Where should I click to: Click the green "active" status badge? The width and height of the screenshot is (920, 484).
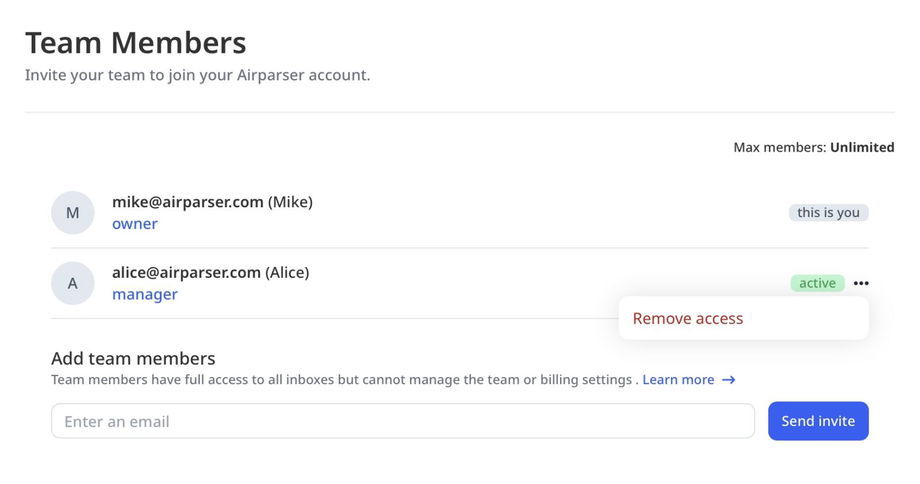(817, 284)
